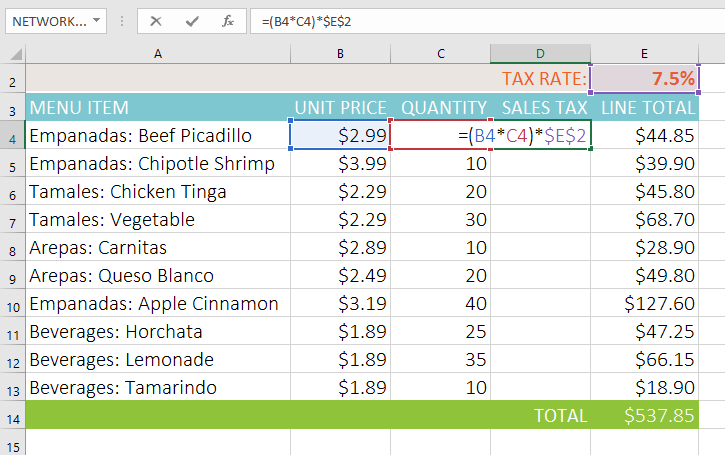Select column A header
The image size is (725, 455).
click(x=157, y=53)
